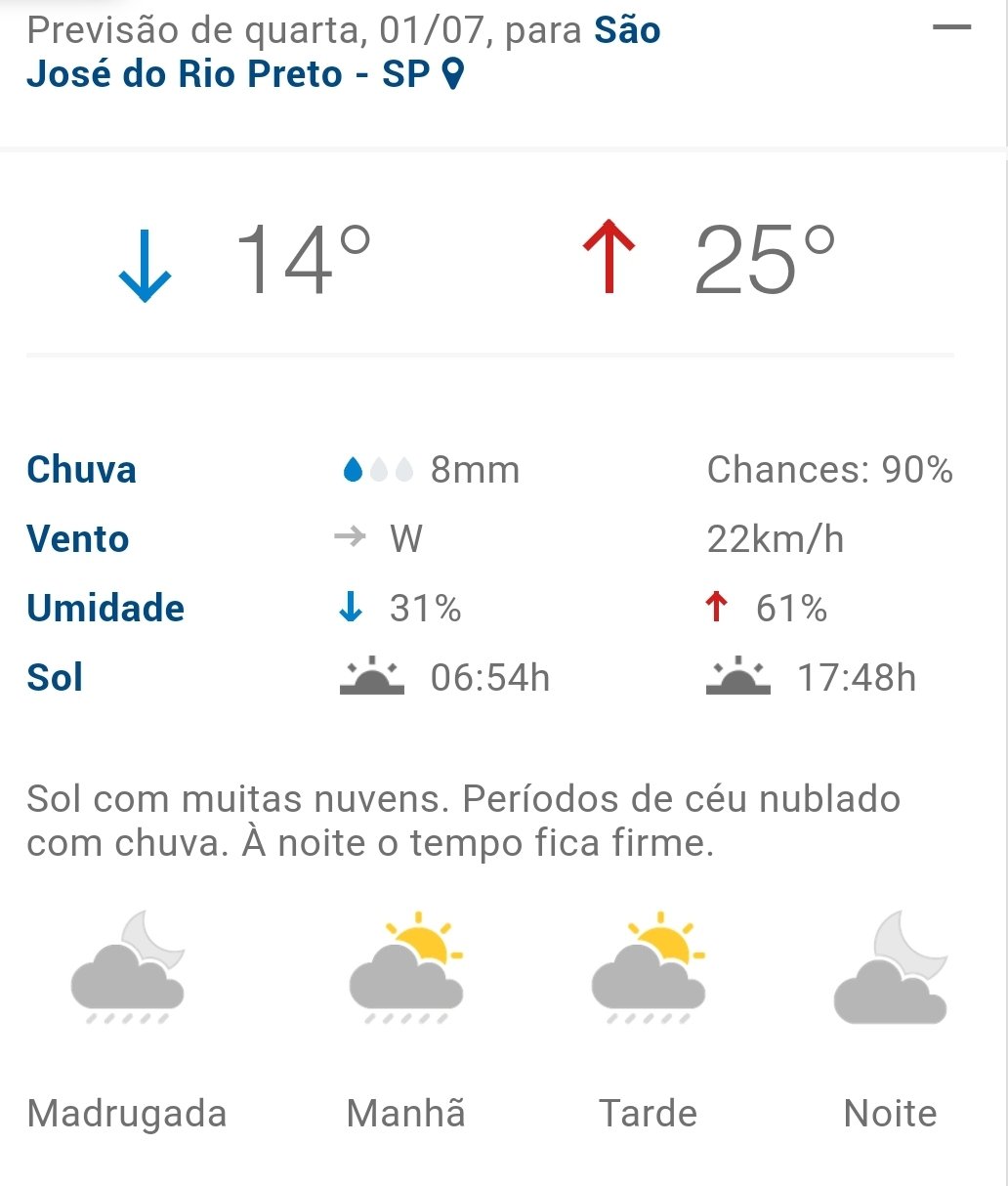Click the wind direction arrow icon
This screenshot has width=1008, height=1186.
350,537
